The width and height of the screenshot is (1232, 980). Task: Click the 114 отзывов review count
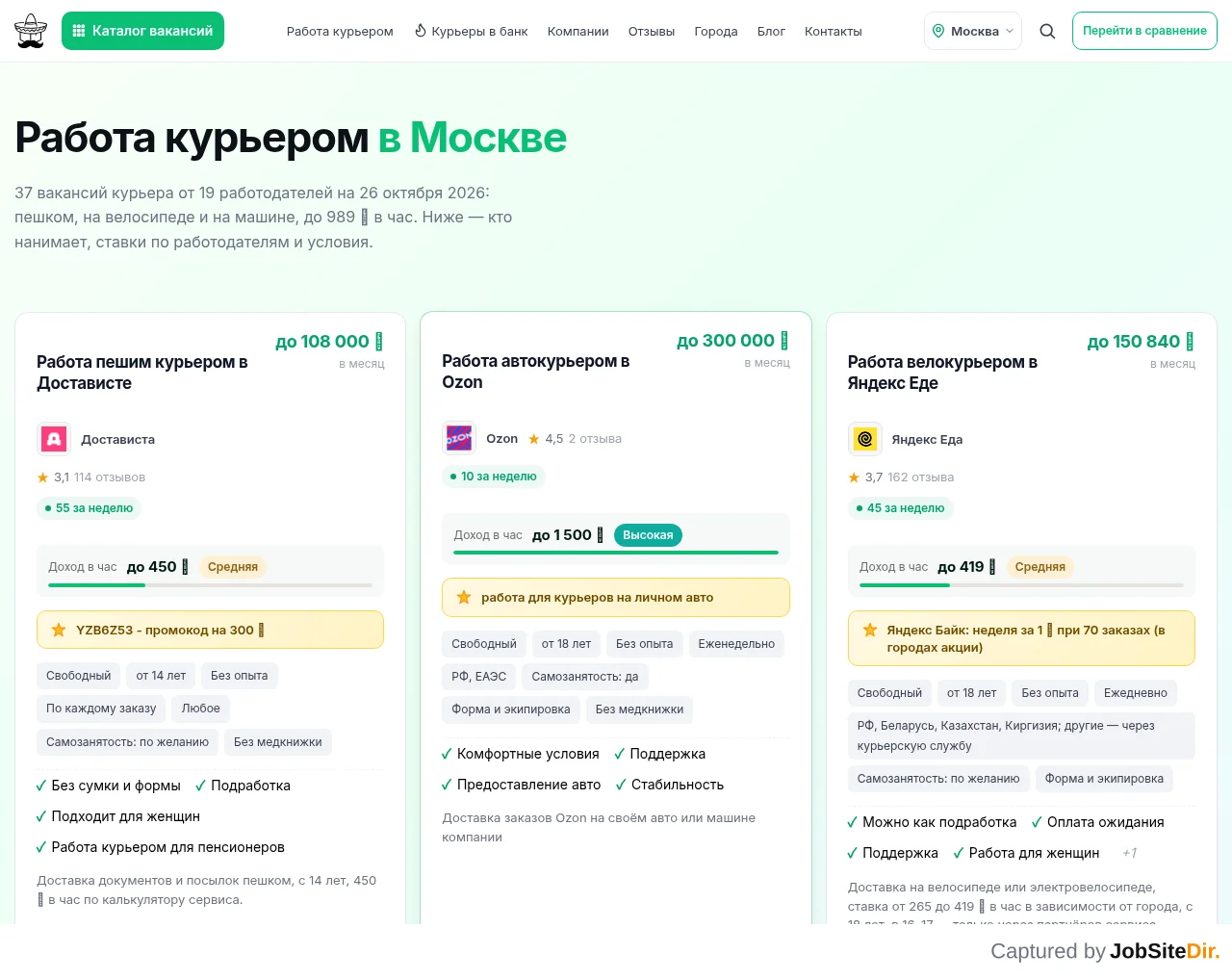point(110,477)
